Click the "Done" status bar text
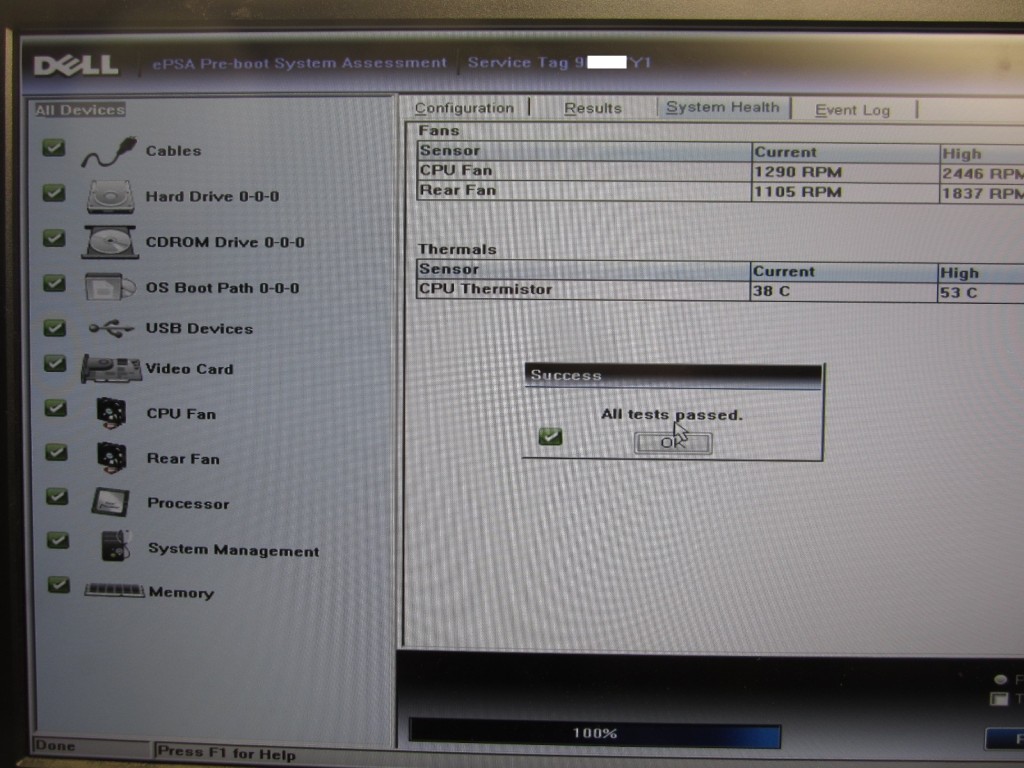Viewport: 1024px width, 768px height. [56, 745]
